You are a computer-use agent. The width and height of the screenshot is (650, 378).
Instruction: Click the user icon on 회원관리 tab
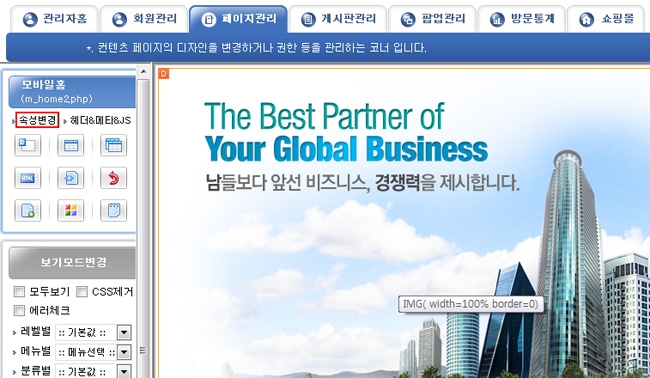(x=119, y=19)
